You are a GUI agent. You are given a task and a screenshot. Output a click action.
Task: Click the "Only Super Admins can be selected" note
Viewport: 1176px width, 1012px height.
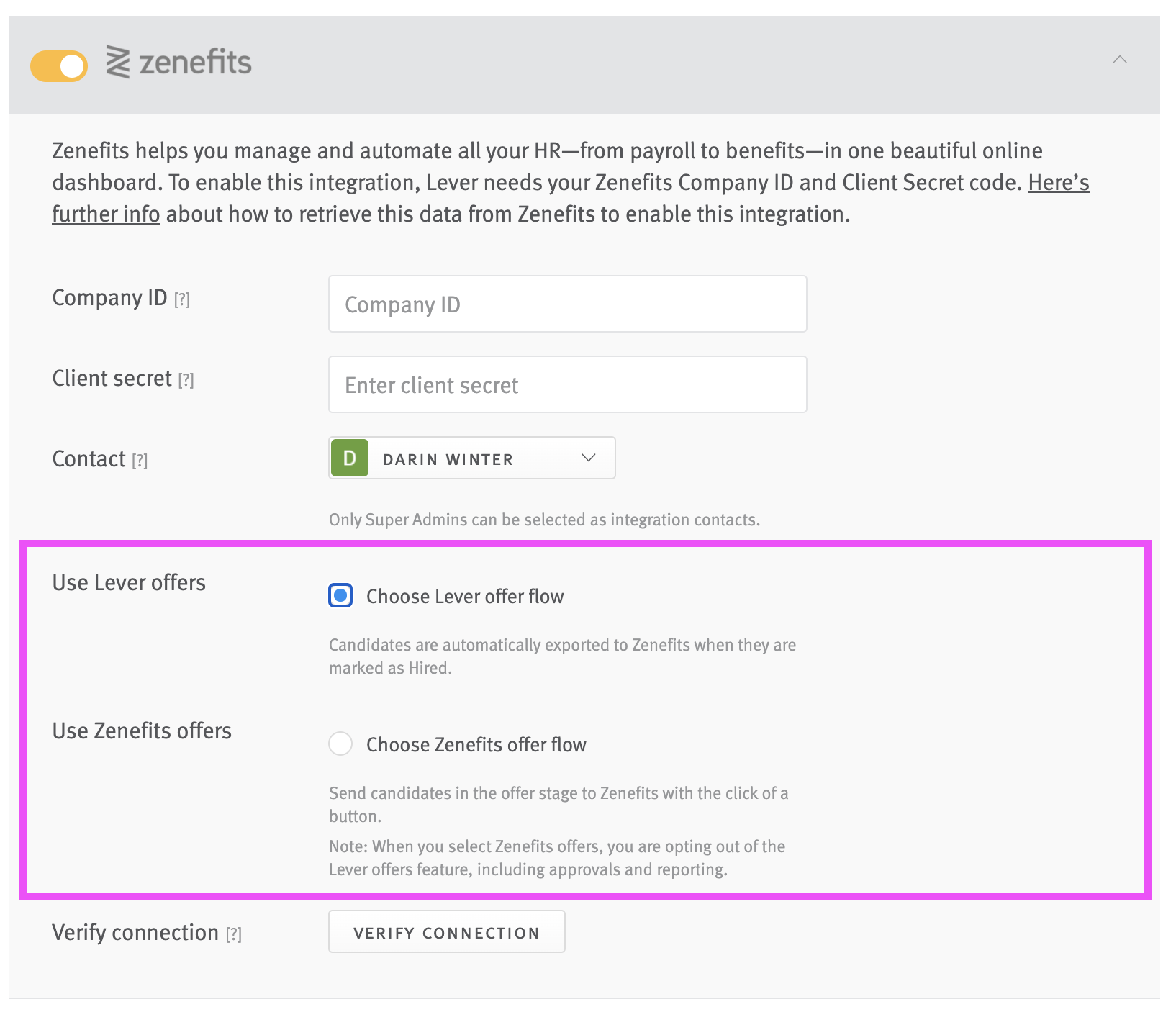[x=544, y=520]
